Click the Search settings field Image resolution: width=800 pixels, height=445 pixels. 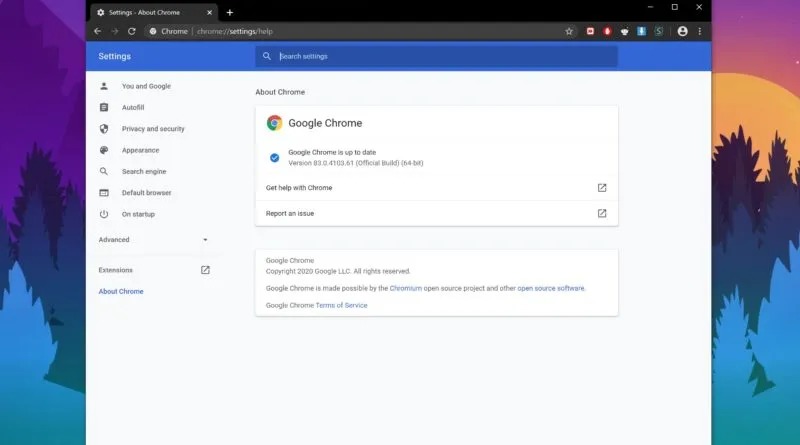coord(437,56)
